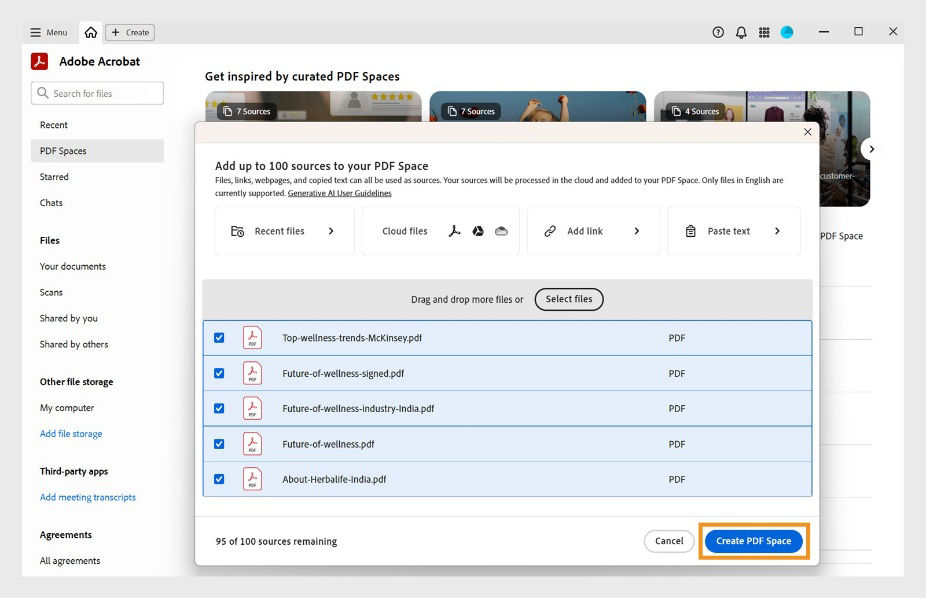Click the Add link chain icon
Viewport: 926px width, 598px height.
pos(550,231)
